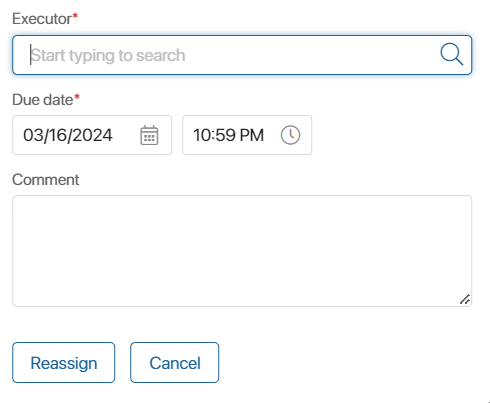Click the bottom area of Comment box

pos(242,293)
